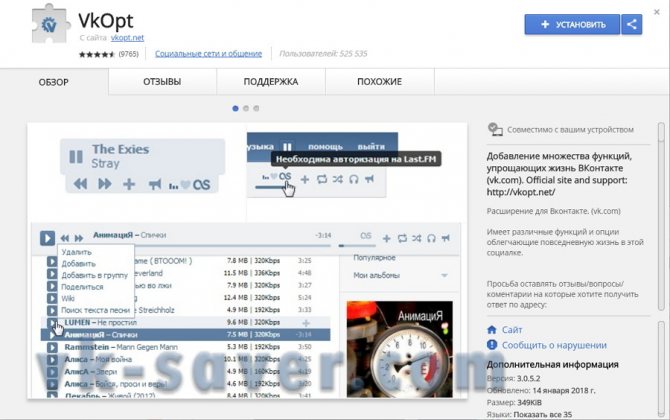
Task: Choose Добавить в группу in the context menu
Action: pyautogui.click(x=94, y=275)
